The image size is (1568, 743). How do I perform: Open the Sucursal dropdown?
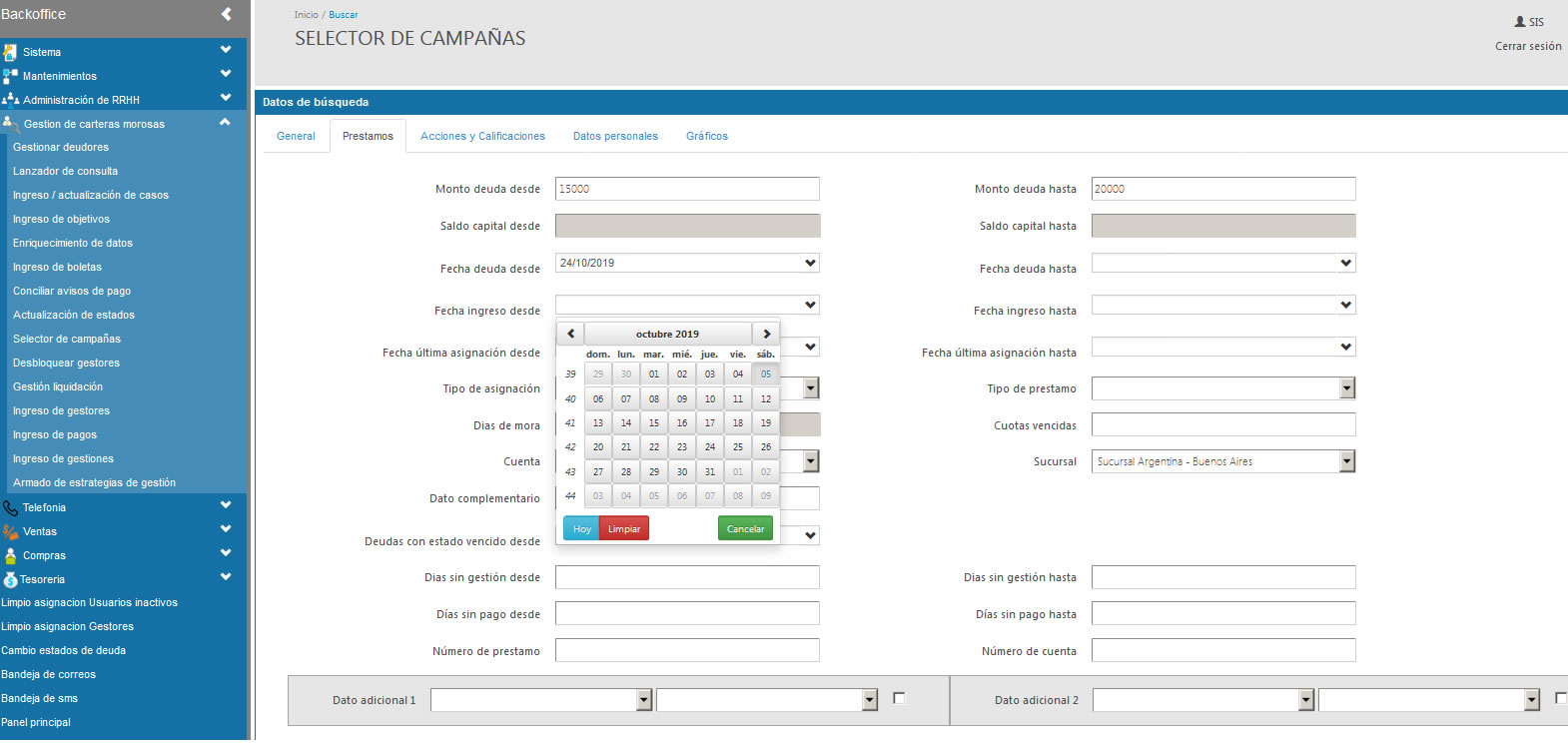pos(1347,461)
